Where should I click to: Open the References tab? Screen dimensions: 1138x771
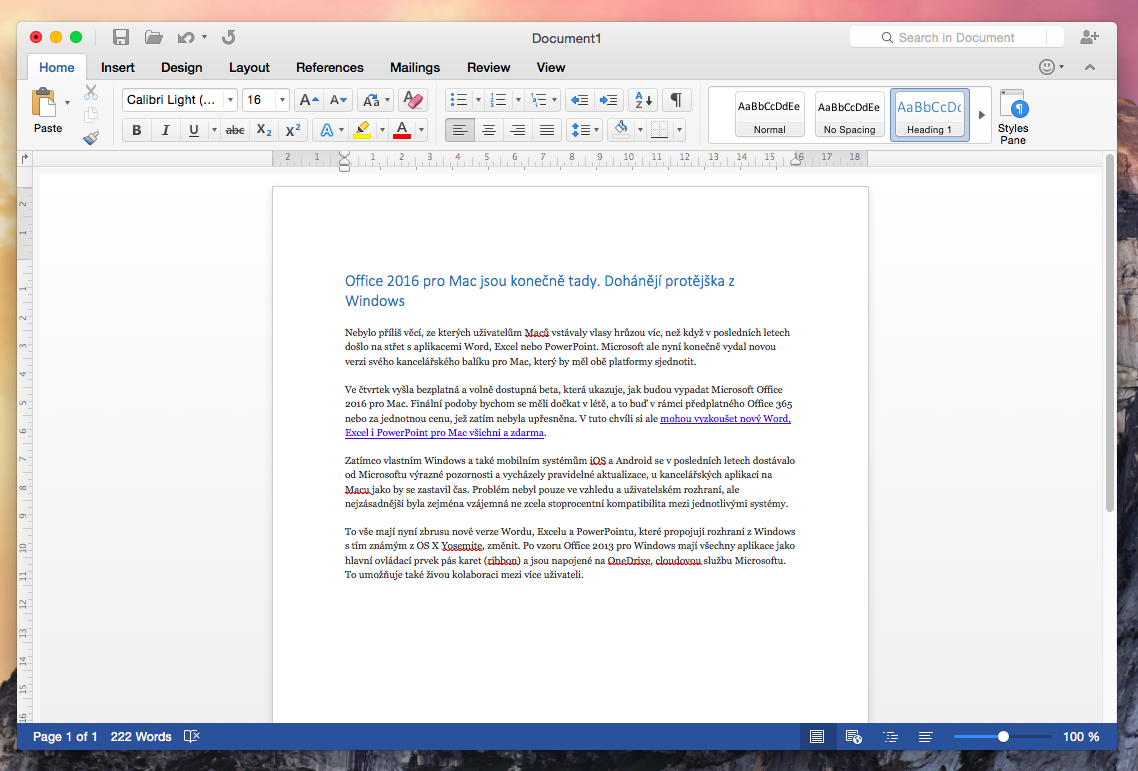(x=329, y=68)
